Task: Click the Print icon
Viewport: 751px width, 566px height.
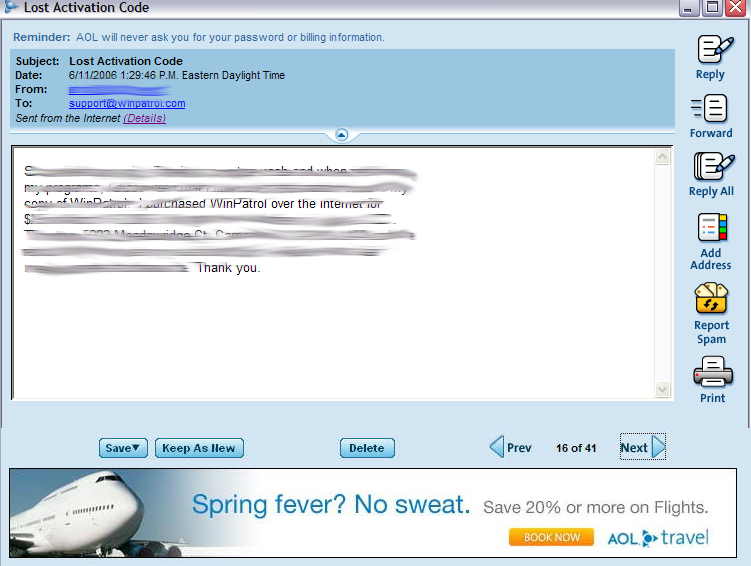Action: coord(713,372)
